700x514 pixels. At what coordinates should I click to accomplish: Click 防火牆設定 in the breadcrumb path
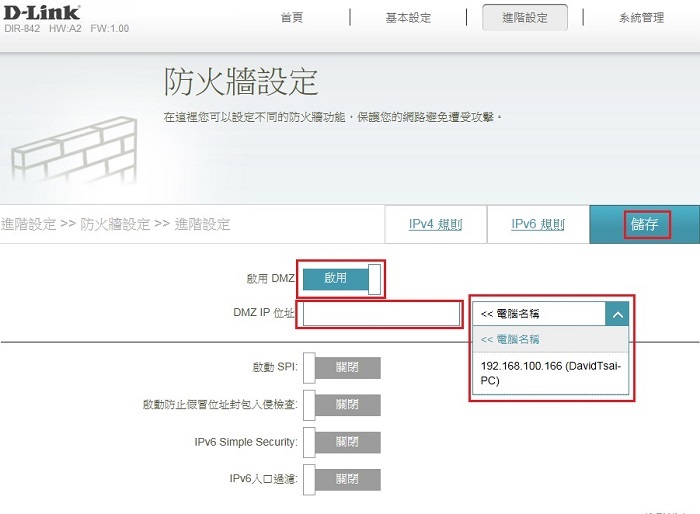115,224
